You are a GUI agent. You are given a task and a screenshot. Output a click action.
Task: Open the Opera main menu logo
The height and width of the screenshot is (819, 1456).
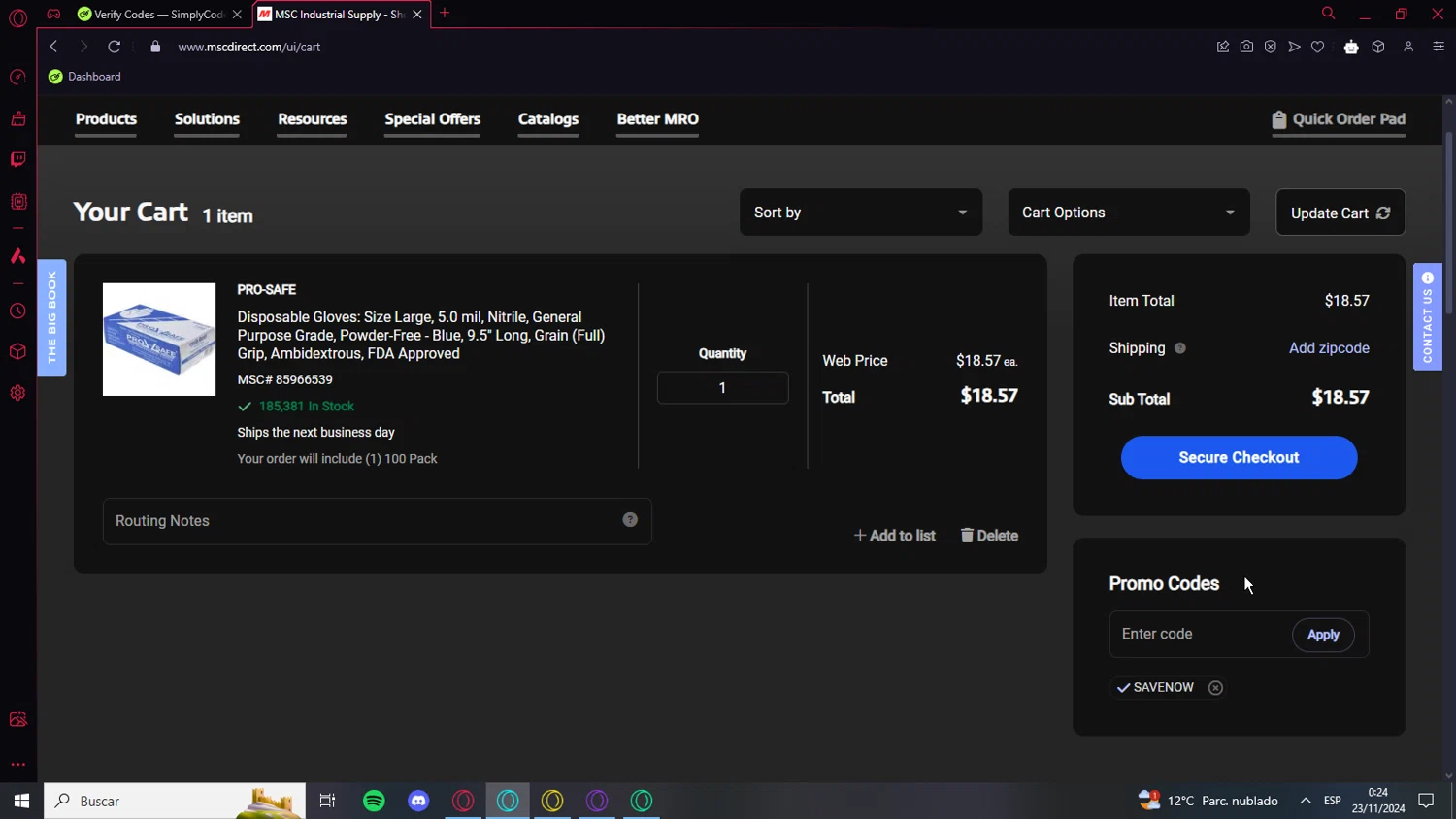tap(17, 18)
